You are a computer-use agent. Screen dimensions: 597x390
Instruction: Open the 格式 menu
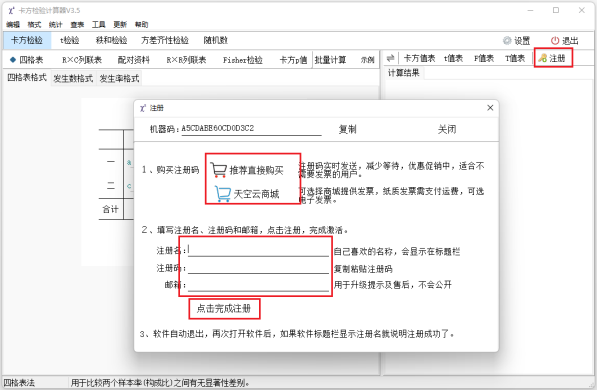pyautogui.click(x=34, y=25)
